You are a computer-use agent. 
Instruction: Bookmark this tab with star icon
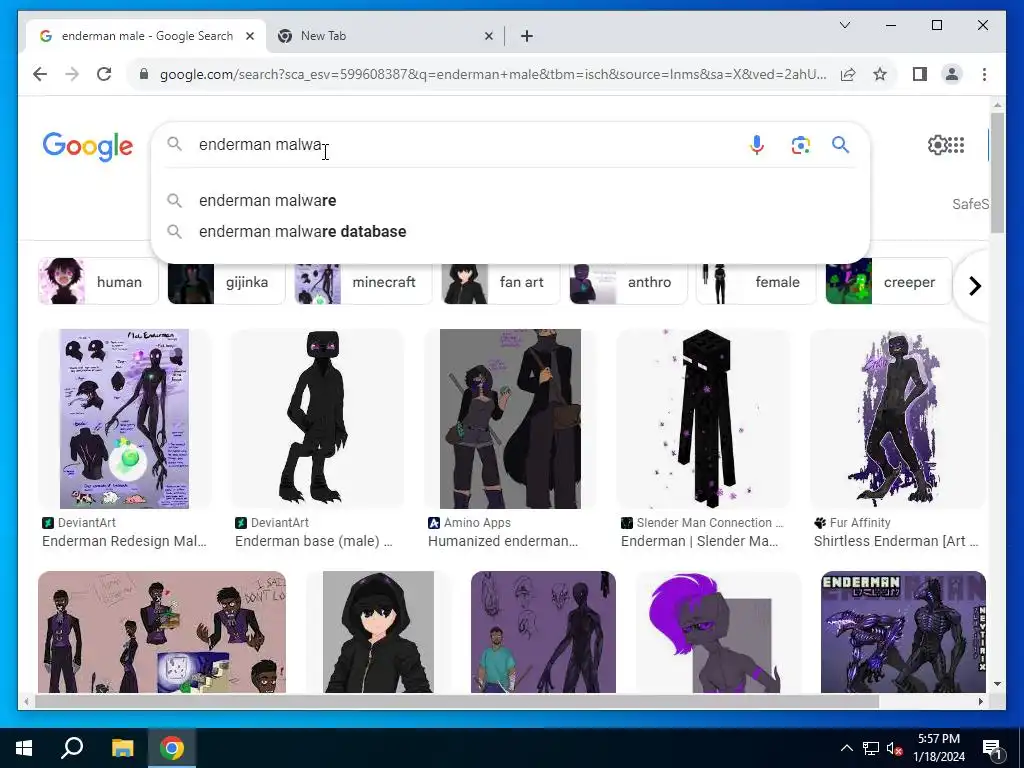pyautogui.click(x=880, y=74)
